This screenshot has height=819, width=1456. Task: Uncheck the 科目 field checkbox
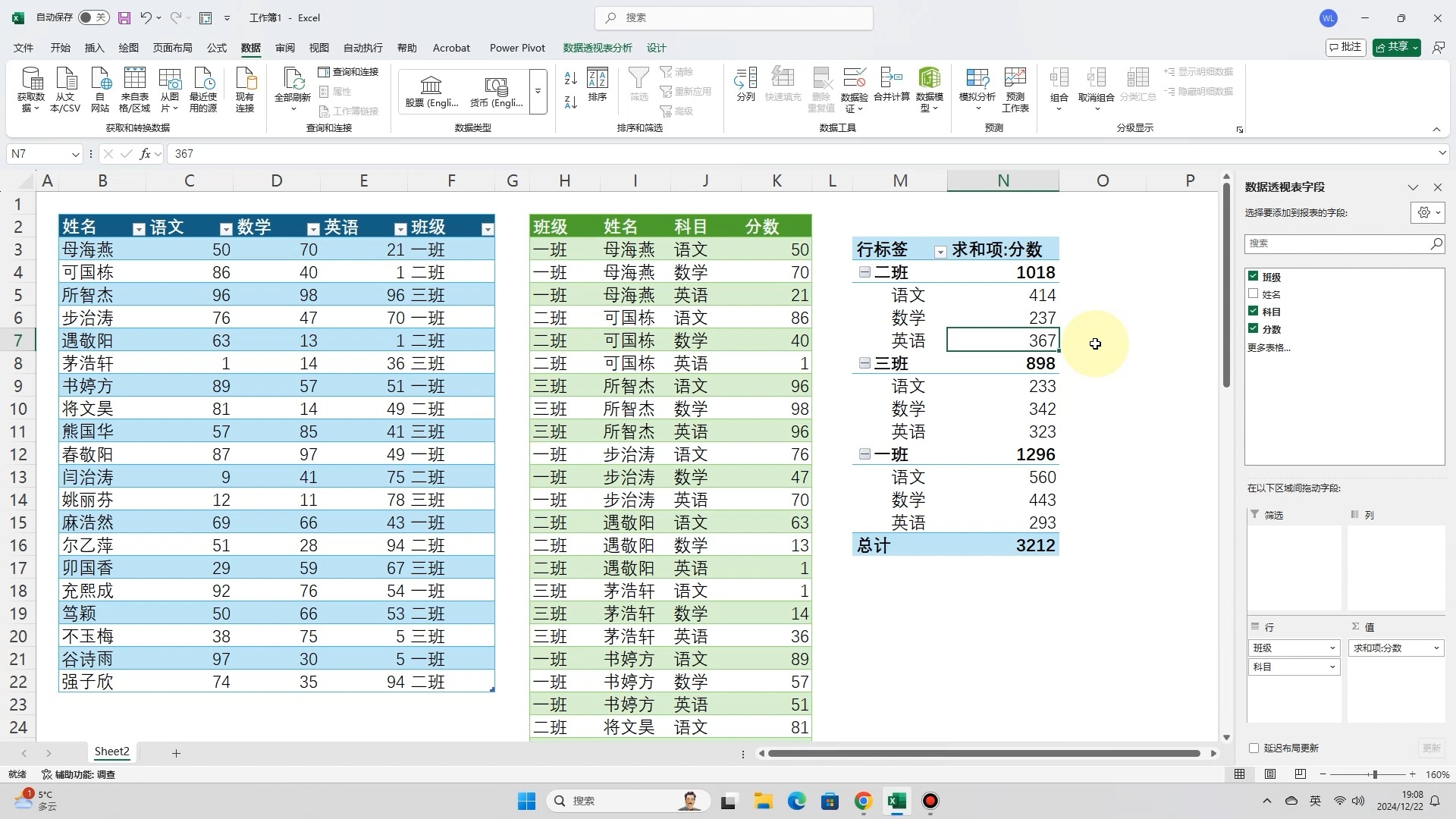pyautogui.click(x=1253, y=311)
